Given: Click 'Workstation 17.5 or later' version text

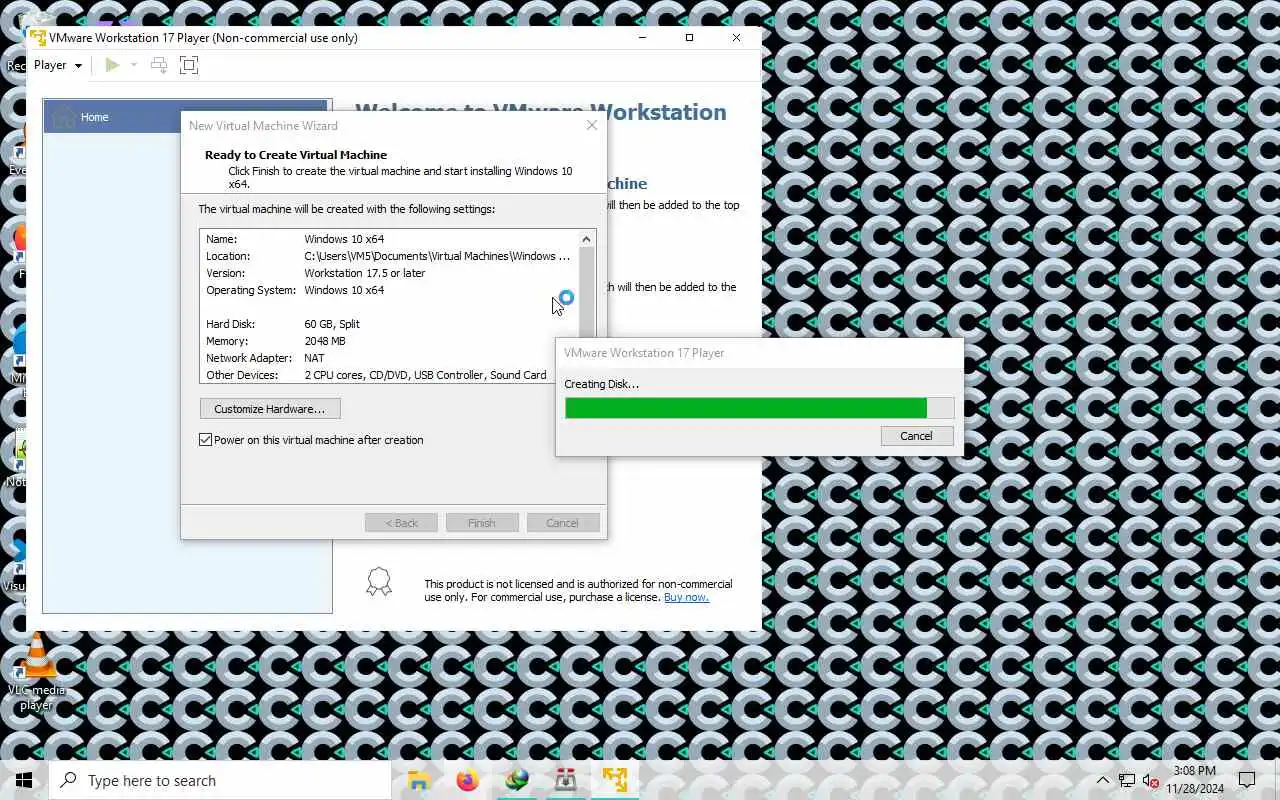Looking at the screenshot, I should [365, 273].
